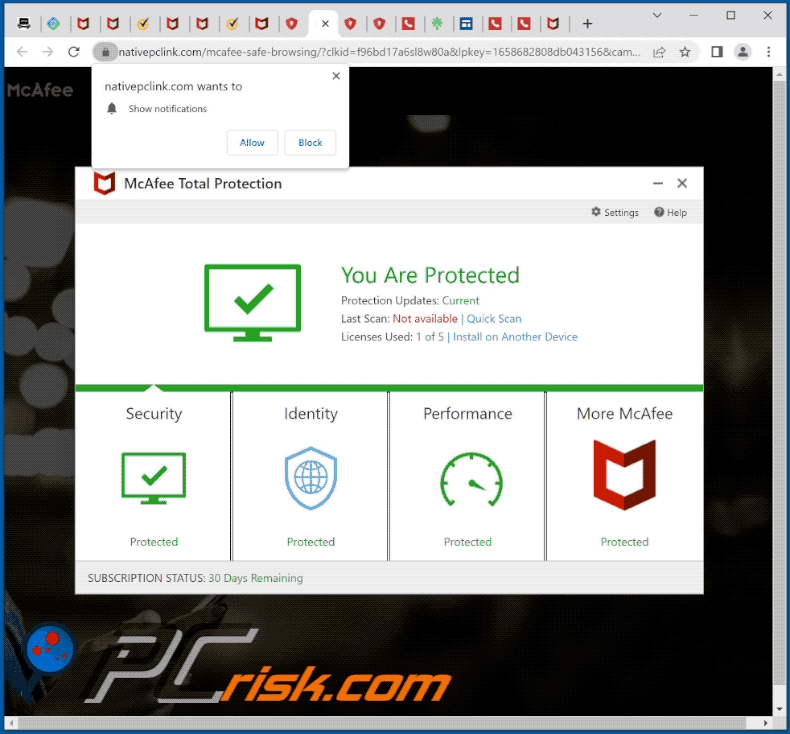This screenshot has width=790, height=734.
Task: Go forward to next page
Action: (x=48, y=51)
